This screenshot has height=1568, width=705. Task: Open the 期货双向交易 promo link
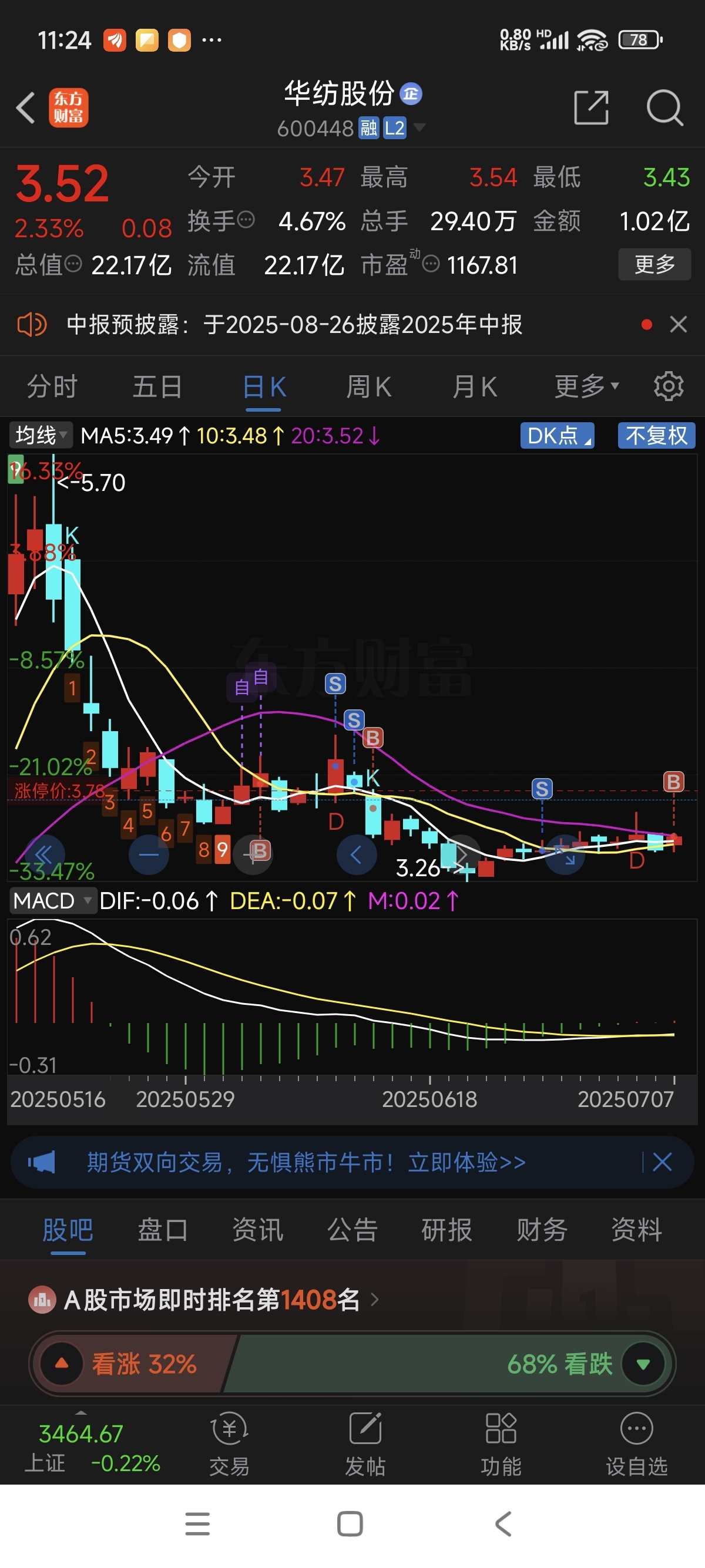click(x=306, y=1162)
